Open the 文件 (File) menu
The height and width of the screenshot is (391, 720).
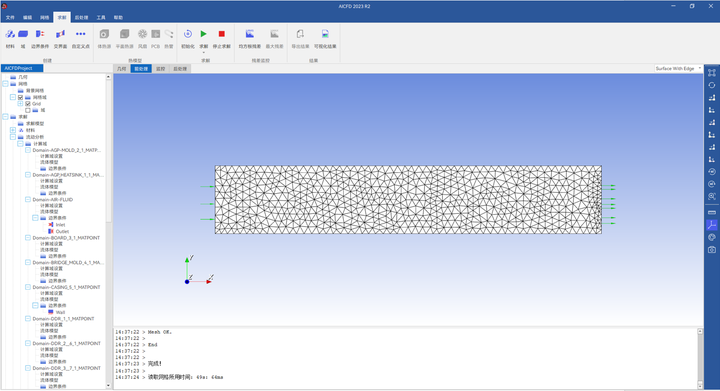pyautogui.click(x=10, y=17)
